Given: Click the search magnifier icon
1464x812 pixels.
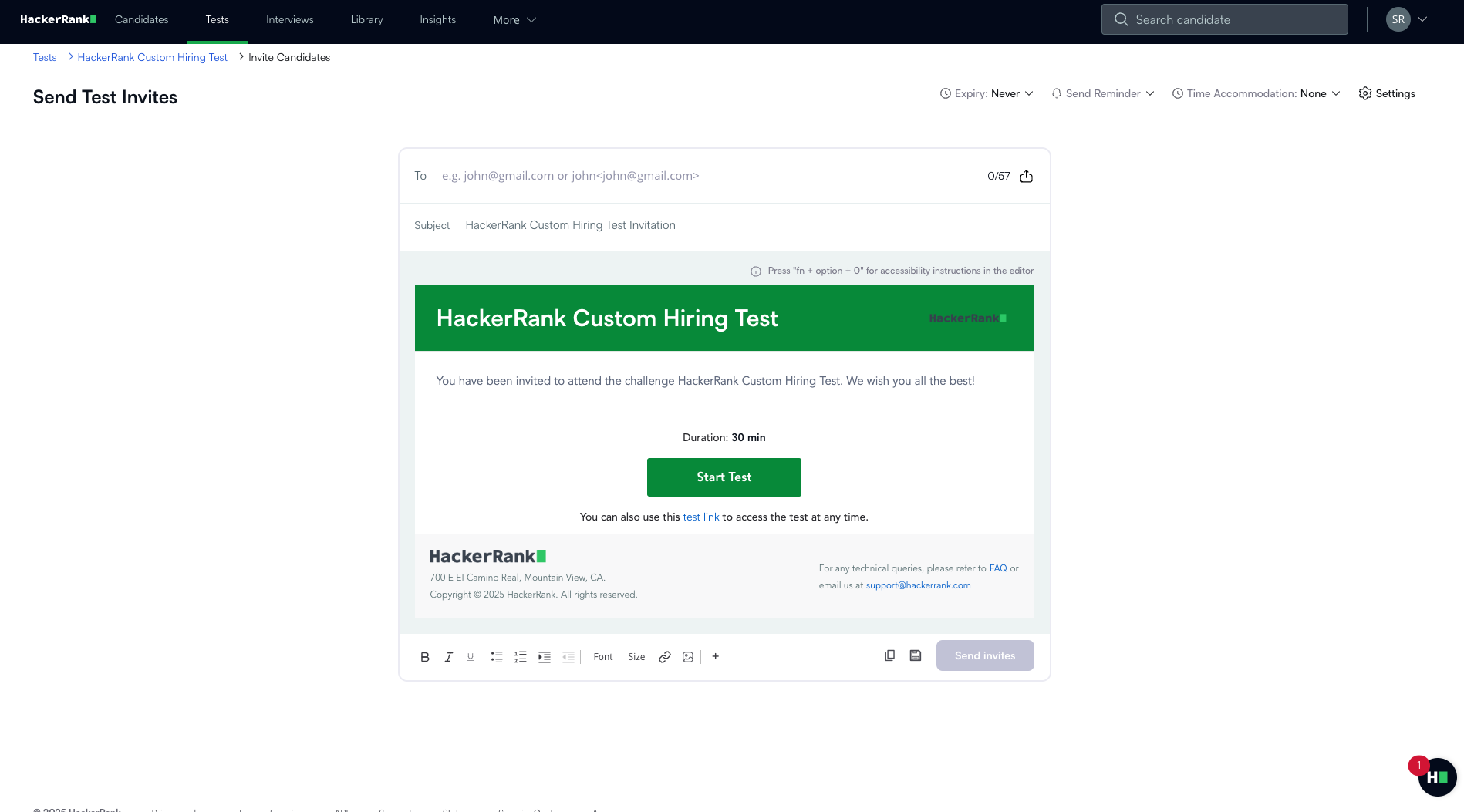Looking at the screenshot, I should tap(1122, 19).
